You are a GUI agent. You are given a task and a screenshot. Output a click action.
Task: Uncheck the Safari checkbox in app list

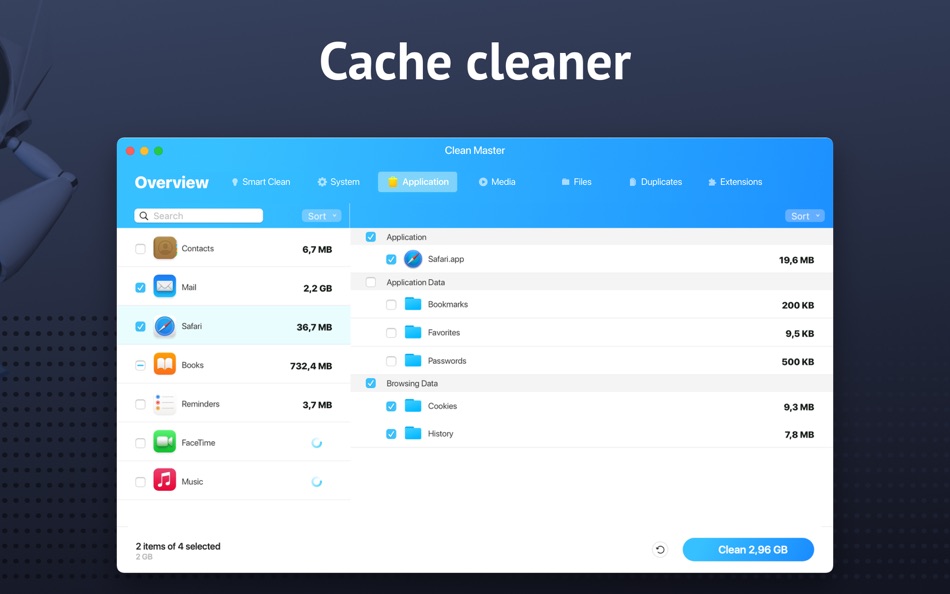[x=140, y=326]
